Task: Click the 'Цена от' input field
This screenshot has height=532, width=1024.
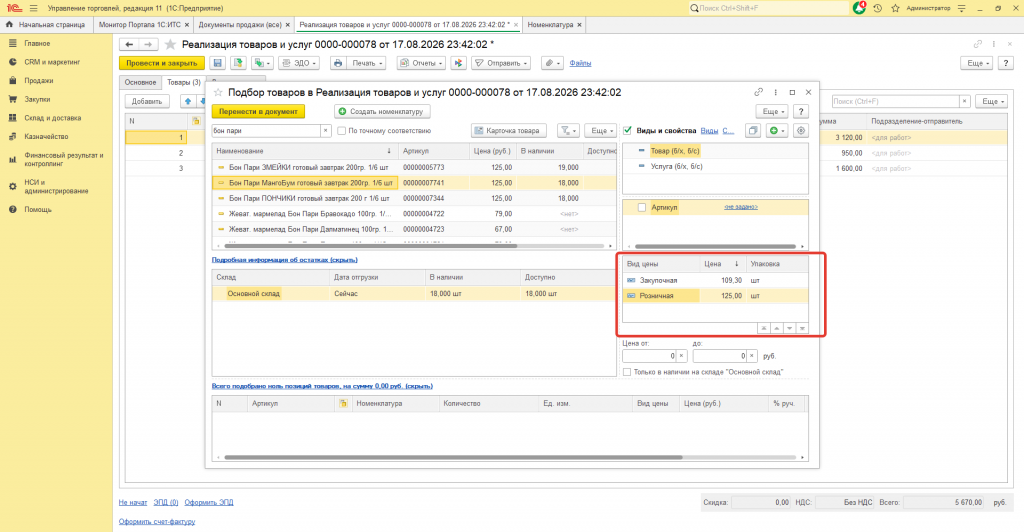Action: 648,356
